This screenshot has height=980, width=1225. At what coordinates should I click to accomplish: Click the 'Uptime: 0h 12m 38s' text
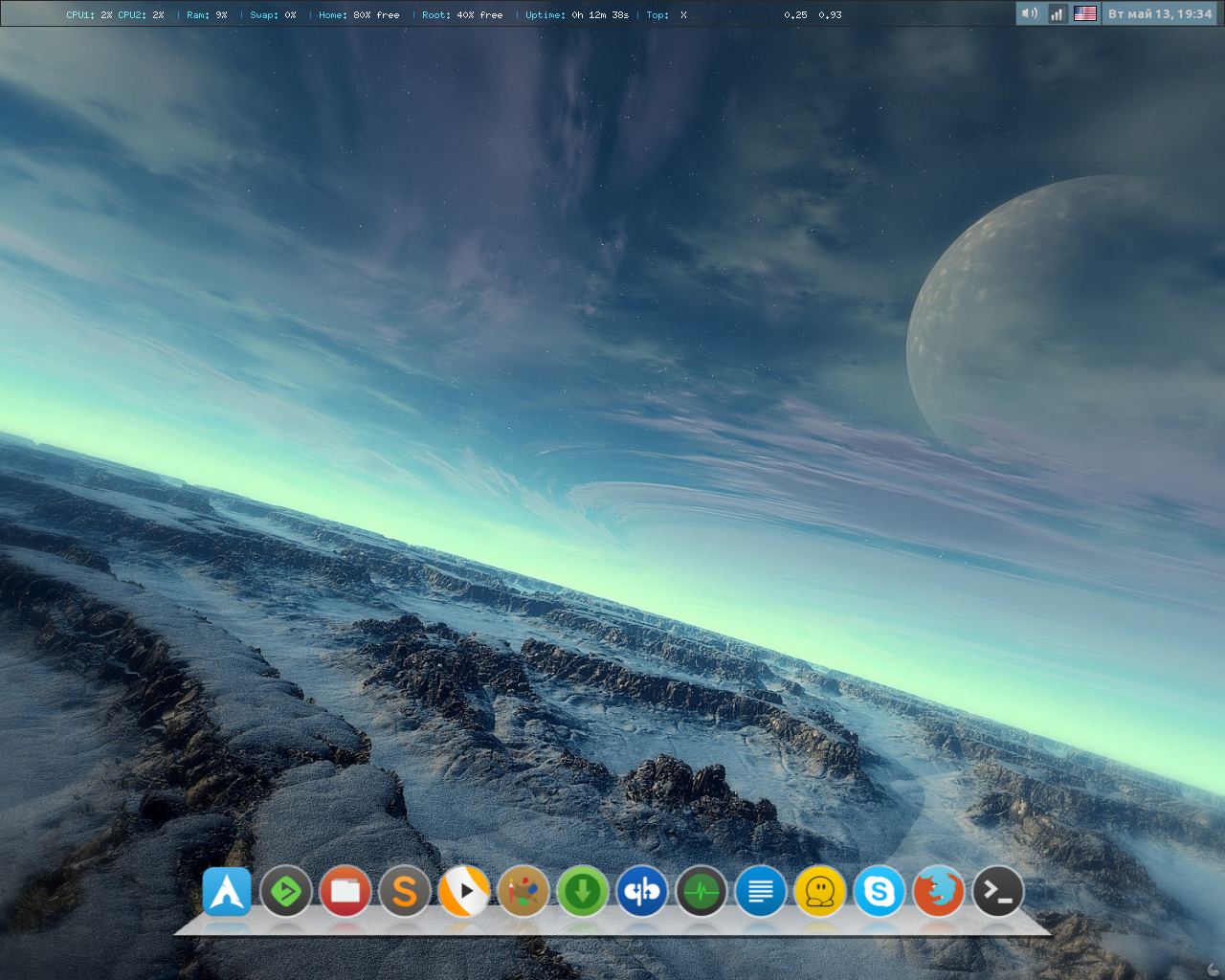coord(577,15)
